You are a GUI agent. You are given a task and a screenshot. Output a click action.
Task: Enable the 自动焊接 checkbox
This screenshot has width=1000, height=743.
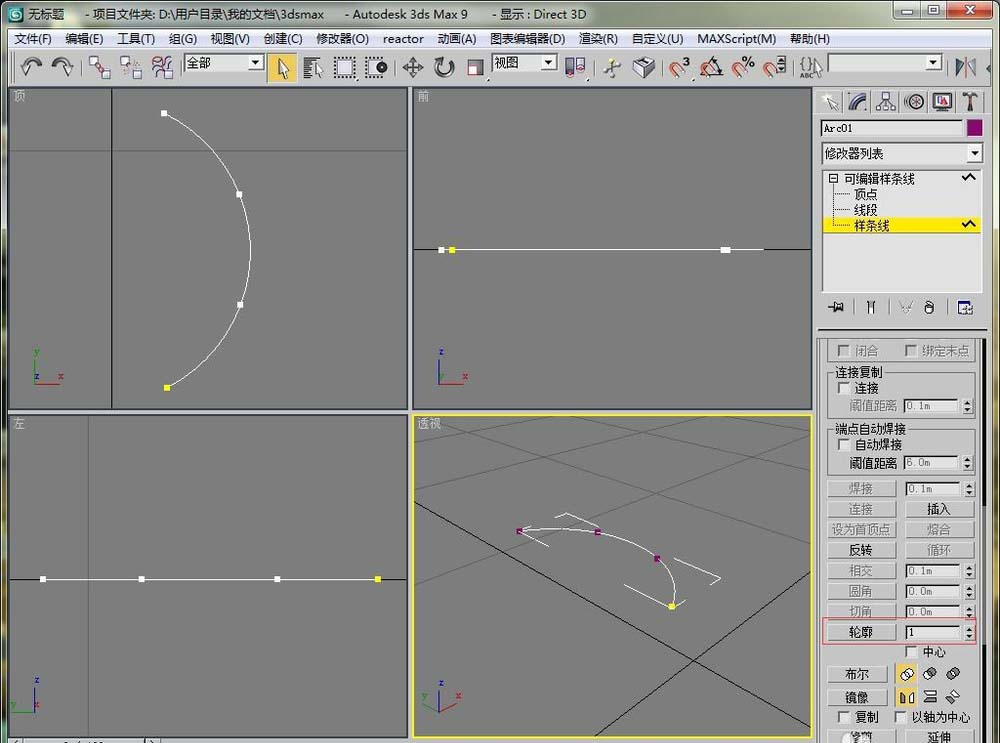click(x=845, y=444)
